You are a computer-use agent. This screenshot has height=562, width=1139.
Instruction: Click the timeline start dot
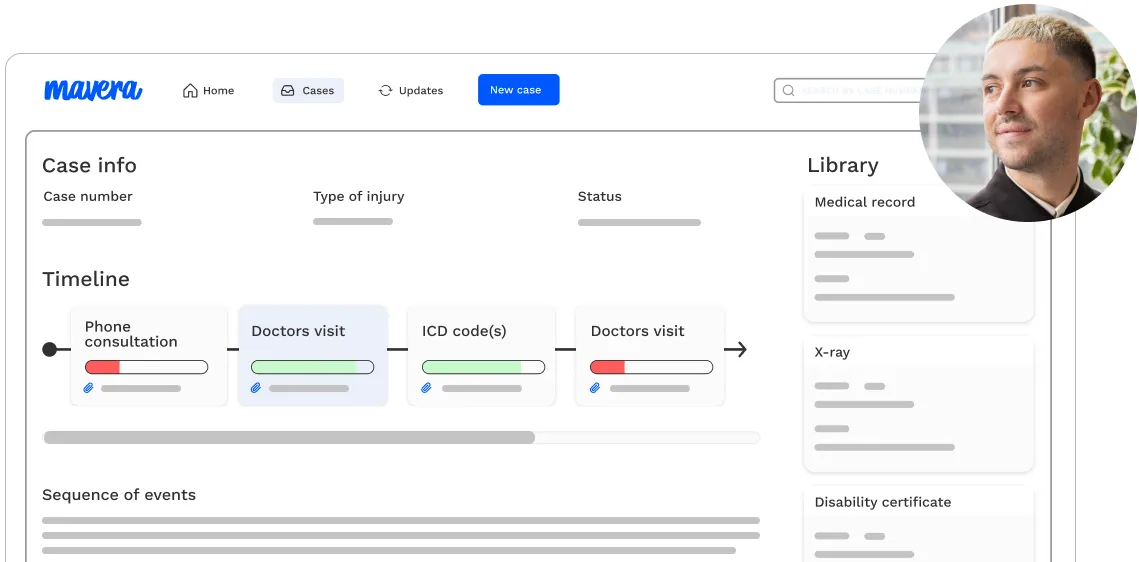49,349
